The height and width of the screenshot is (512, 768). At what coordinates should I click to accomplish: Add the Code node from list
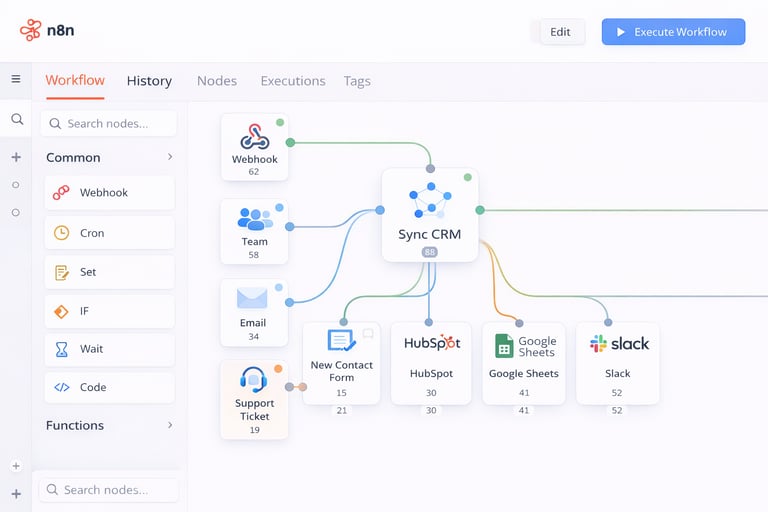coord(109,388)
